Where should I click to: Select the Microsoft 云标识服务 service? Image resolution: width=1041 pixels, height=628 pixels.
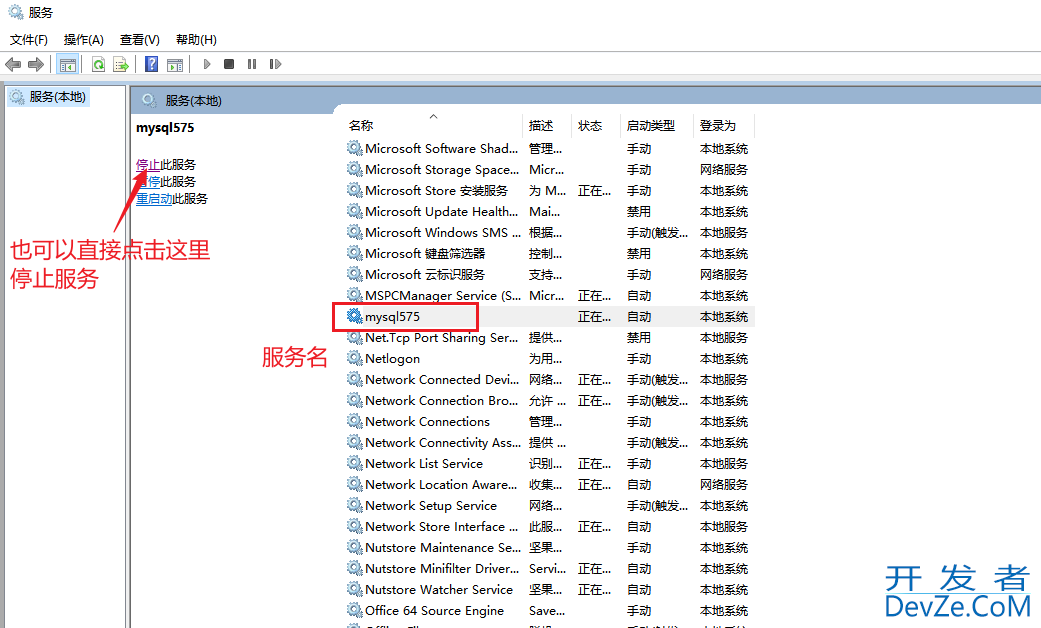pos(550,275)
